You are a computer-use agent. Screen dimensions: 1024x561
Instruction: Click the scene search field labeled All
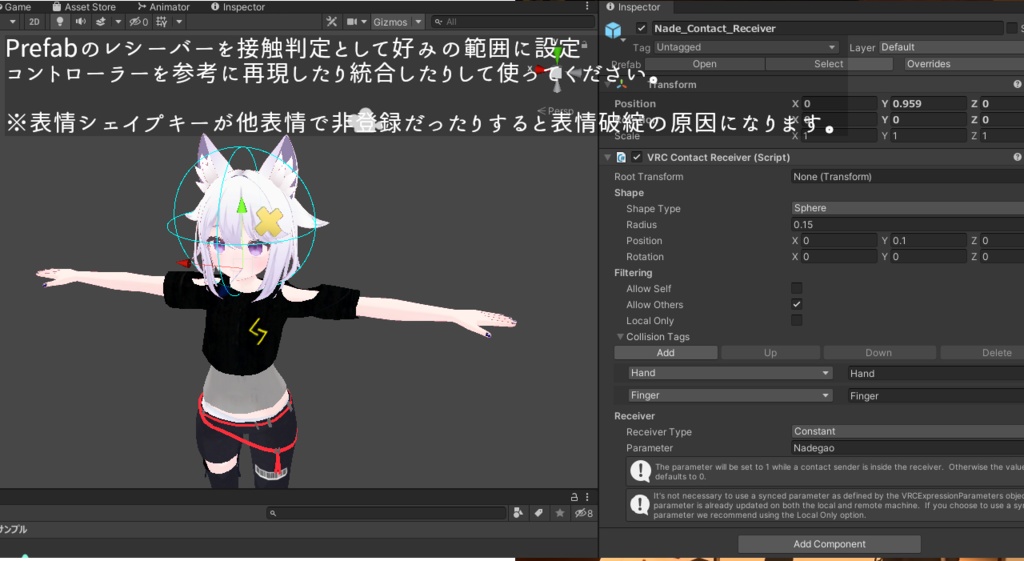point(513,22)
